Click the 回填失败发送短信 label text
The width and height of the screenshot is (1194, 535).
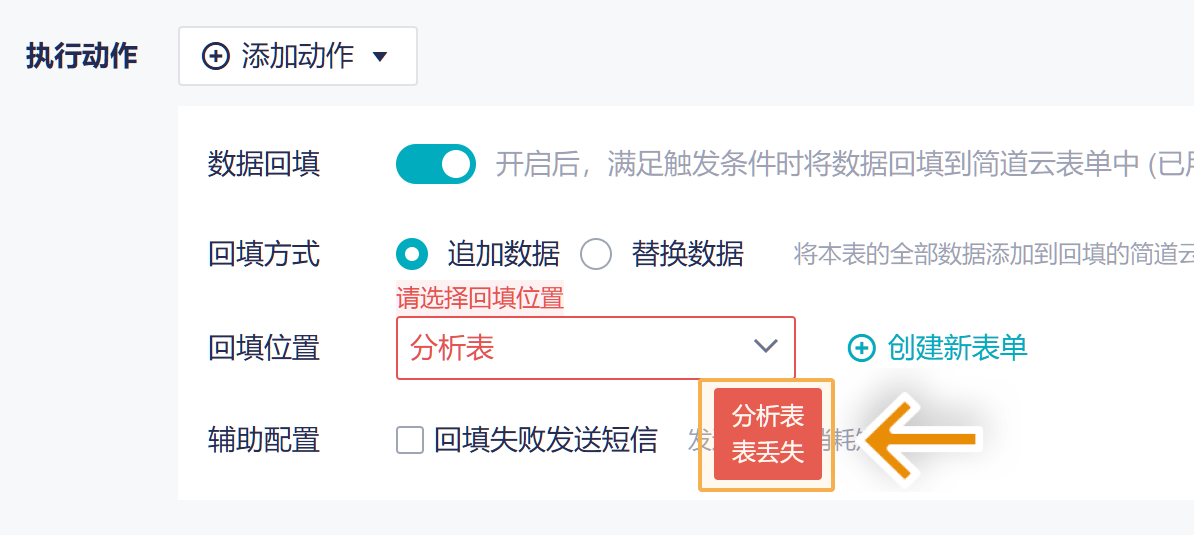click(546, 440)
